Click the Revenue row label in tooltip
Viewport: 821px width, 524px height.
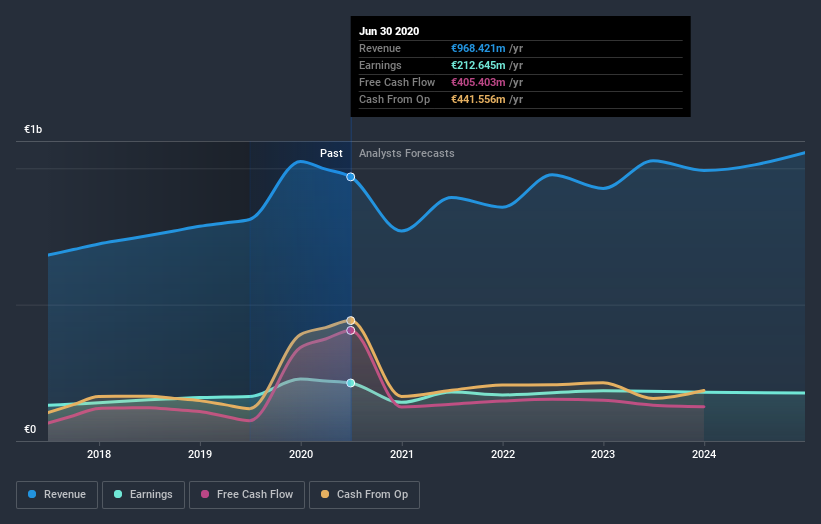click(x=380, y=48)
